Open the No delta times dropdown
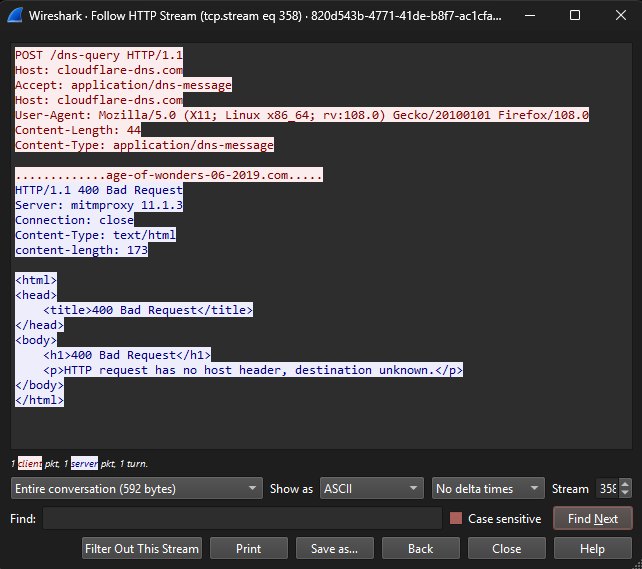 tap(488, 489)
